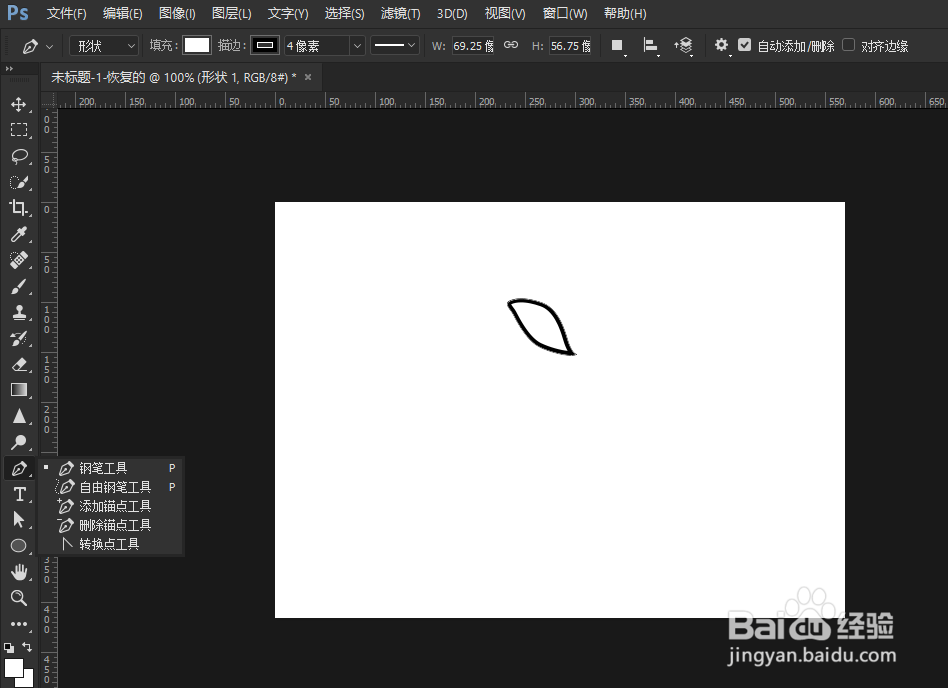Open the path alignment options
The width and height of the screenshot is (948, 688).
point(651,46)
